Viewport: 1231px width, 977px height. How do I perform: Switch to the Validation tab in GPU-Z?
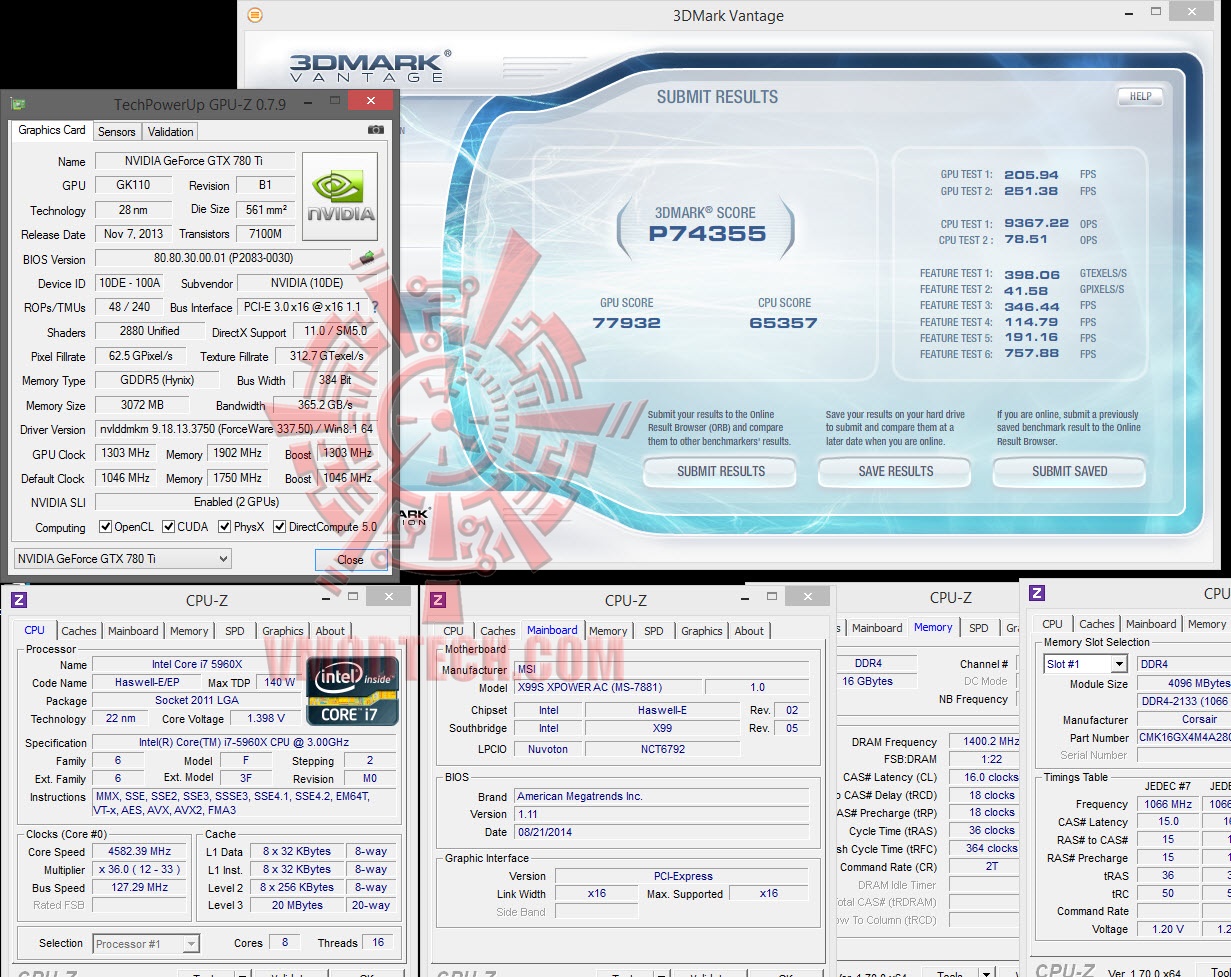pos(170,132)
